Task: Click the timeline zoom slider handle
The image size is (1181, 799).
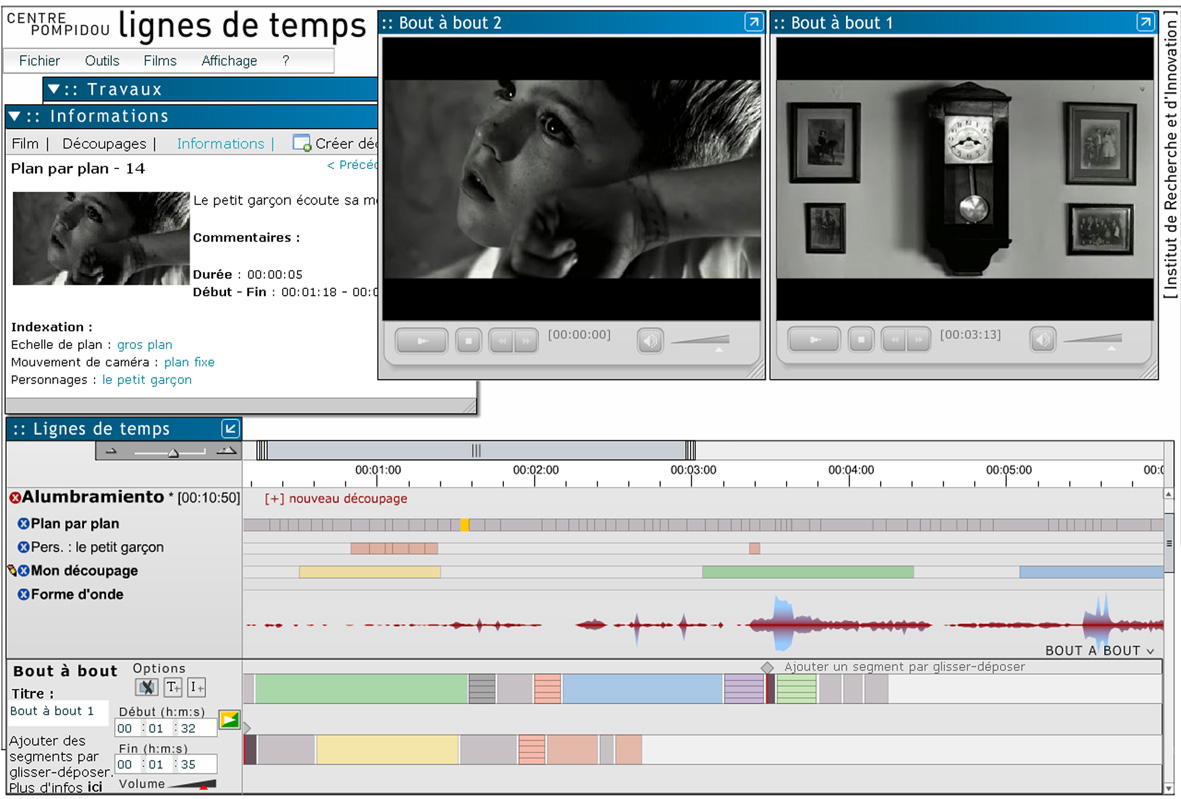Action: pos(173,453)
